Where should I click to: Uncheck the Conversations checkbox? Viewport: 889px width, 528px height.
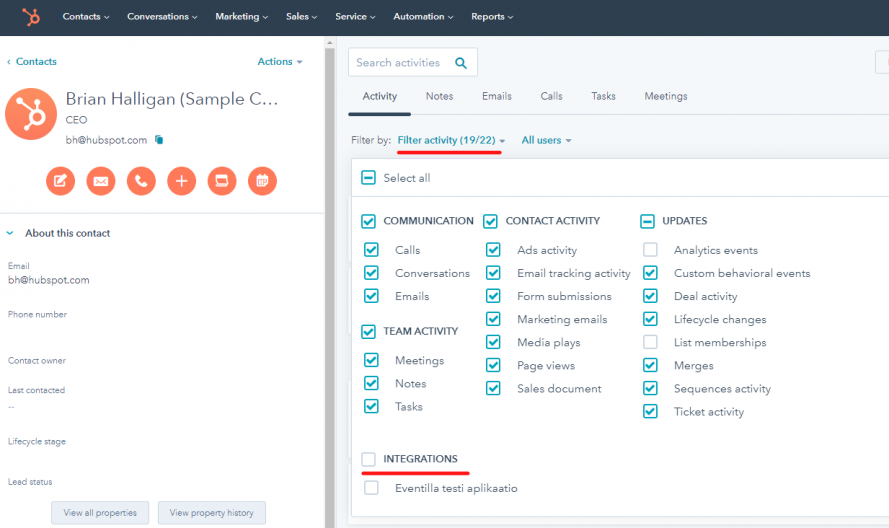371,273
